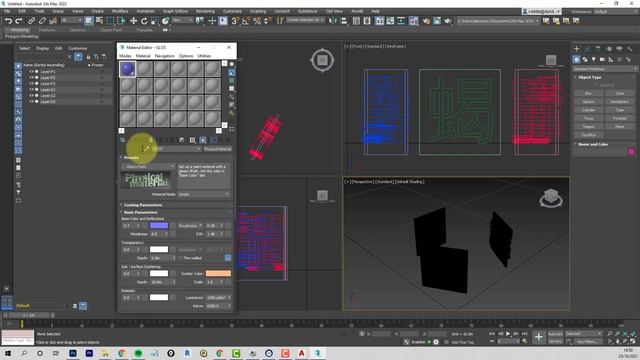Open the Curve Editor

391,21
